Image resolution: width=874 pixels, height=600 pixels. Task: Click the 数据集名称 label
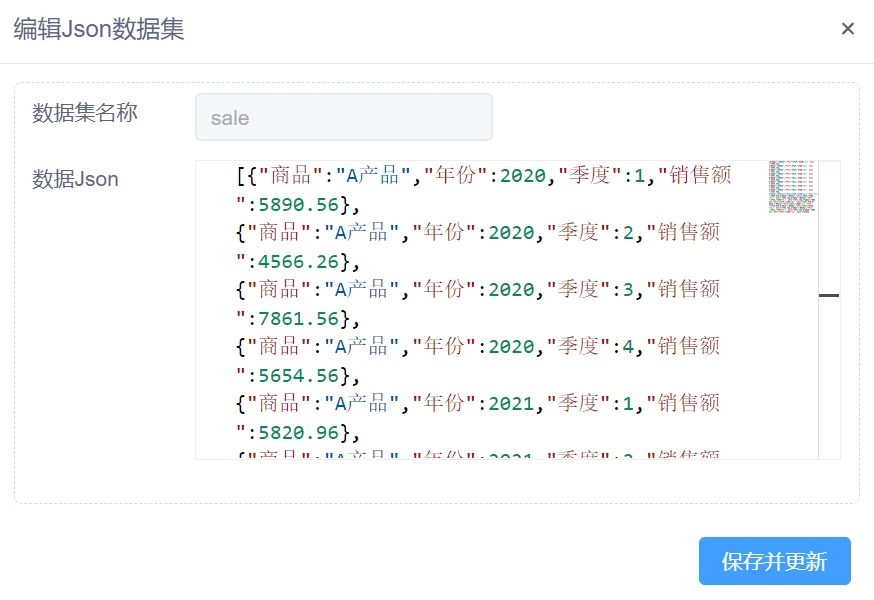tap(85, 113)
